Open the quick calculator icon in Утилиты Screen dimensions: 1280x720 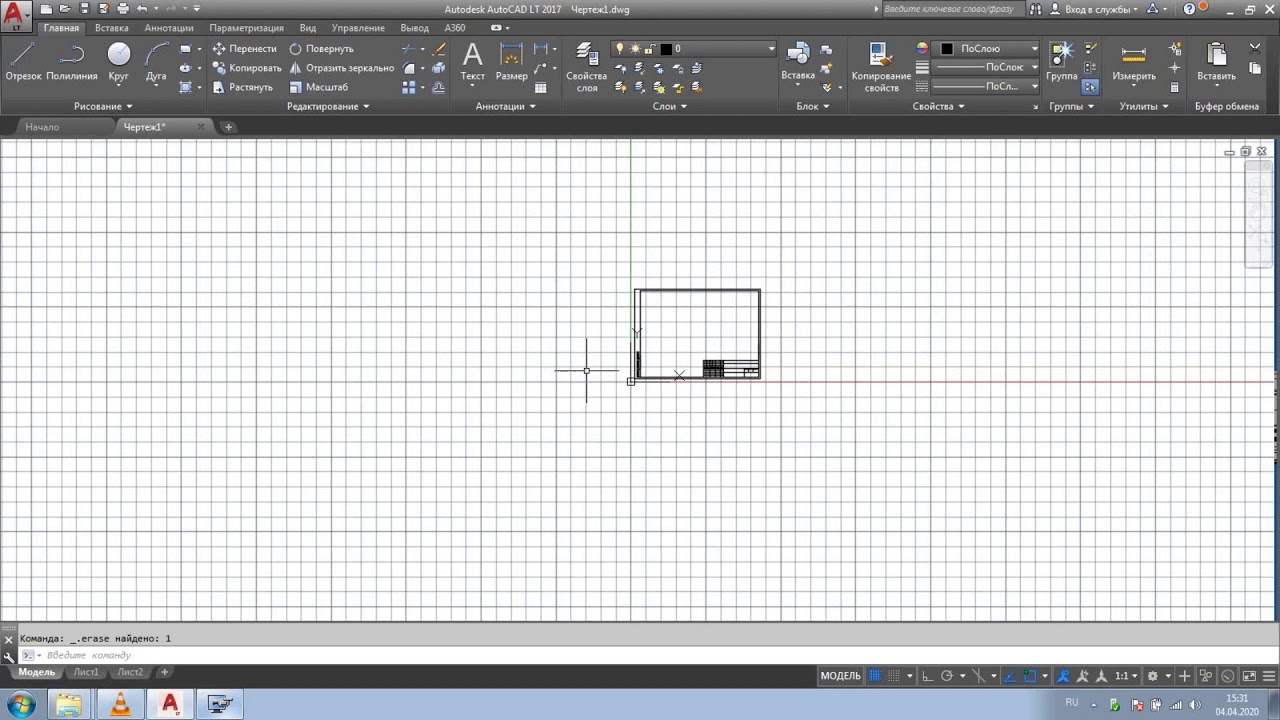(1174, 87)
